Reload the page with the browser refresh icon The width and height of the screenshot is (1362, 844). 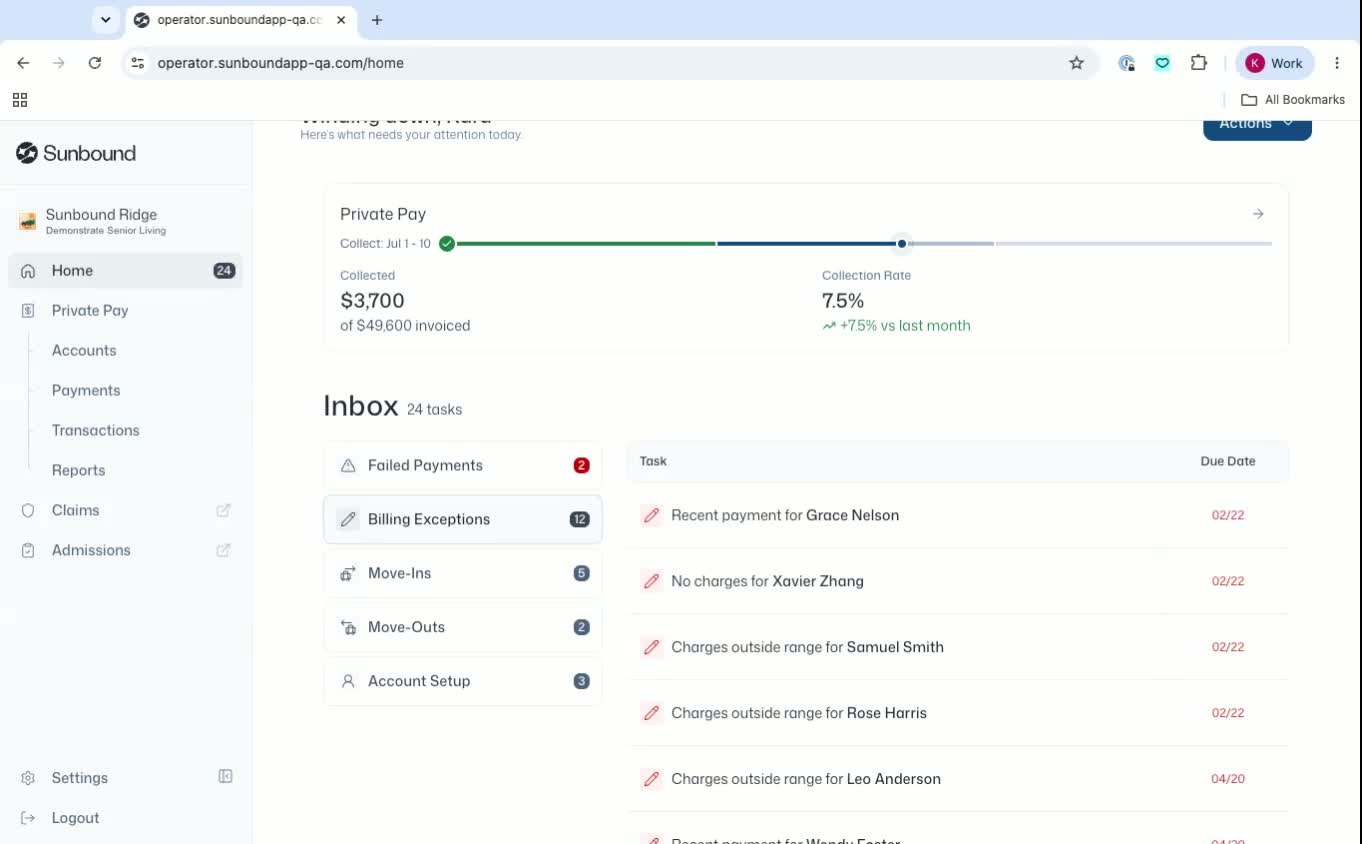pos(95,63)
